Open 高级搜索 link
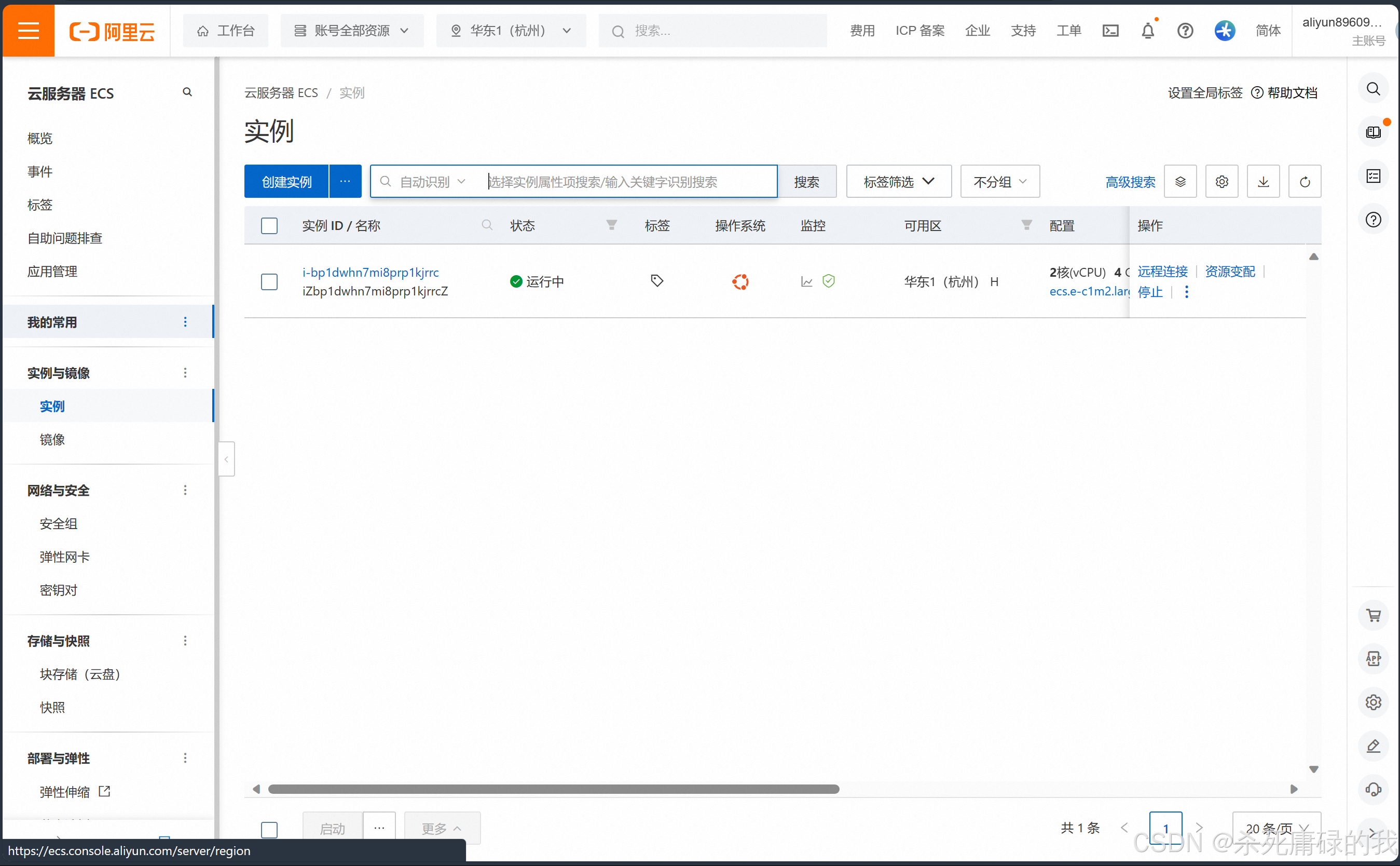Screen dimensions: 1400x866 1130,182
